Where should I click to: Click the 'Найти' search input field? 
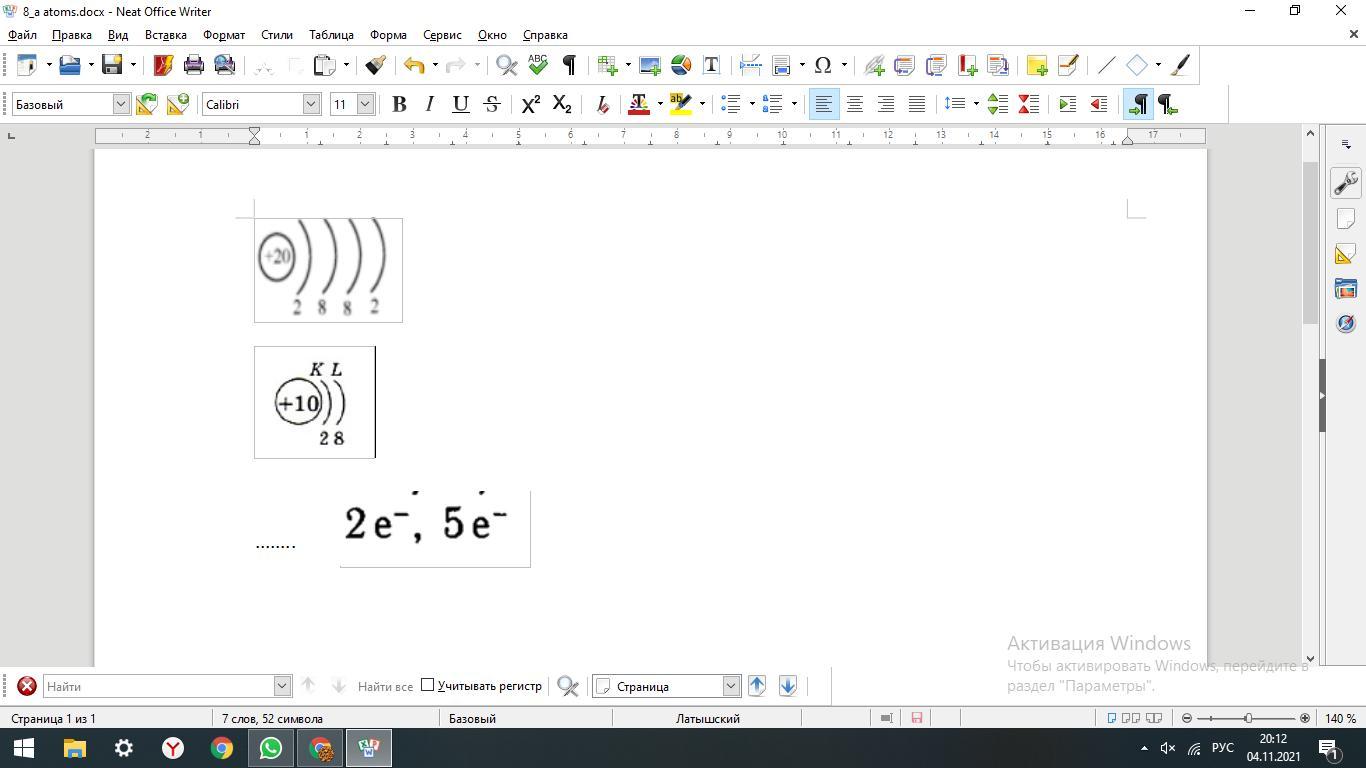point(158,686)
